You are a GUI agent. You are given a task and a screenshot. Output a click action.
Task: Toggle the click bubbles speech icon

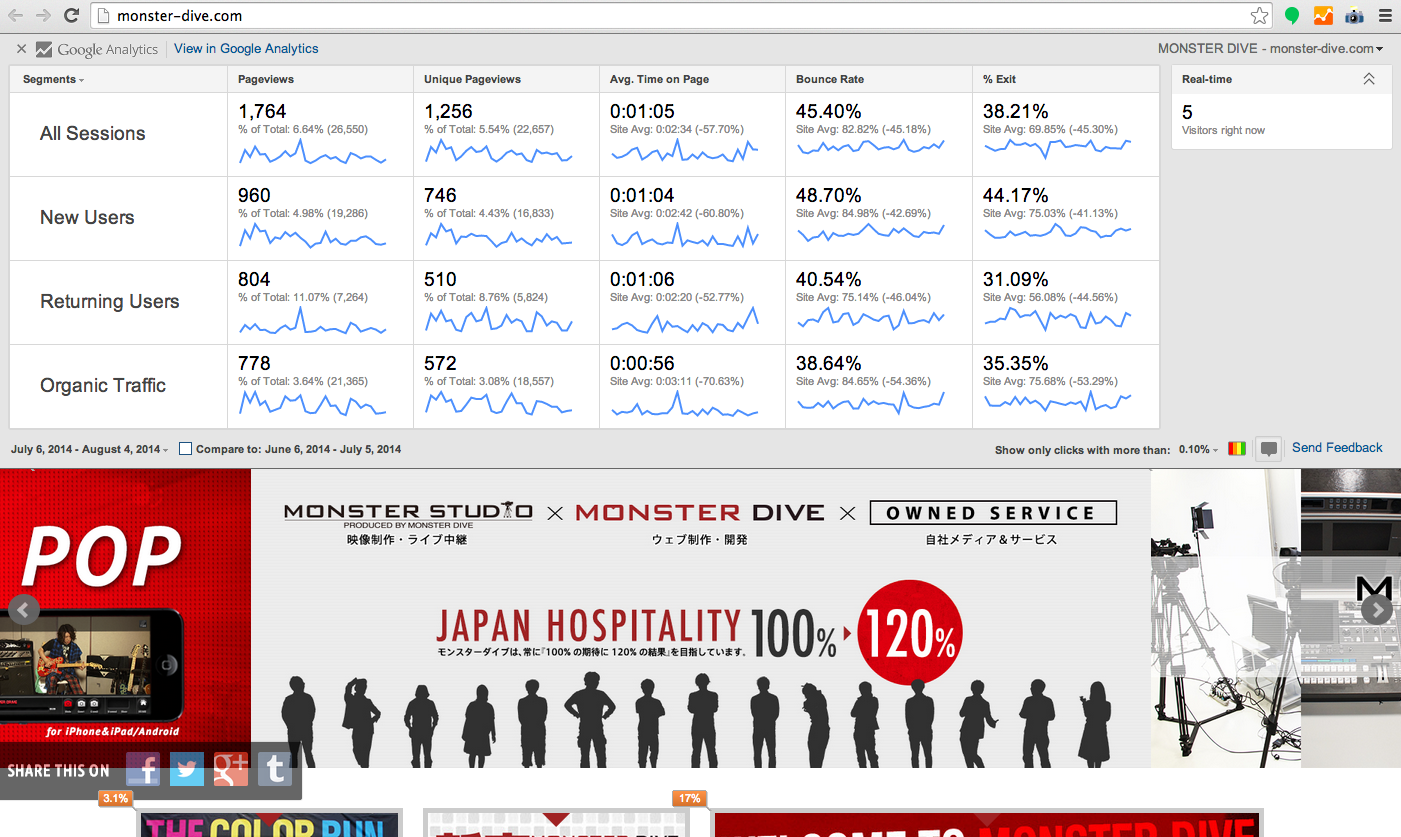(x=1268, y=449)
